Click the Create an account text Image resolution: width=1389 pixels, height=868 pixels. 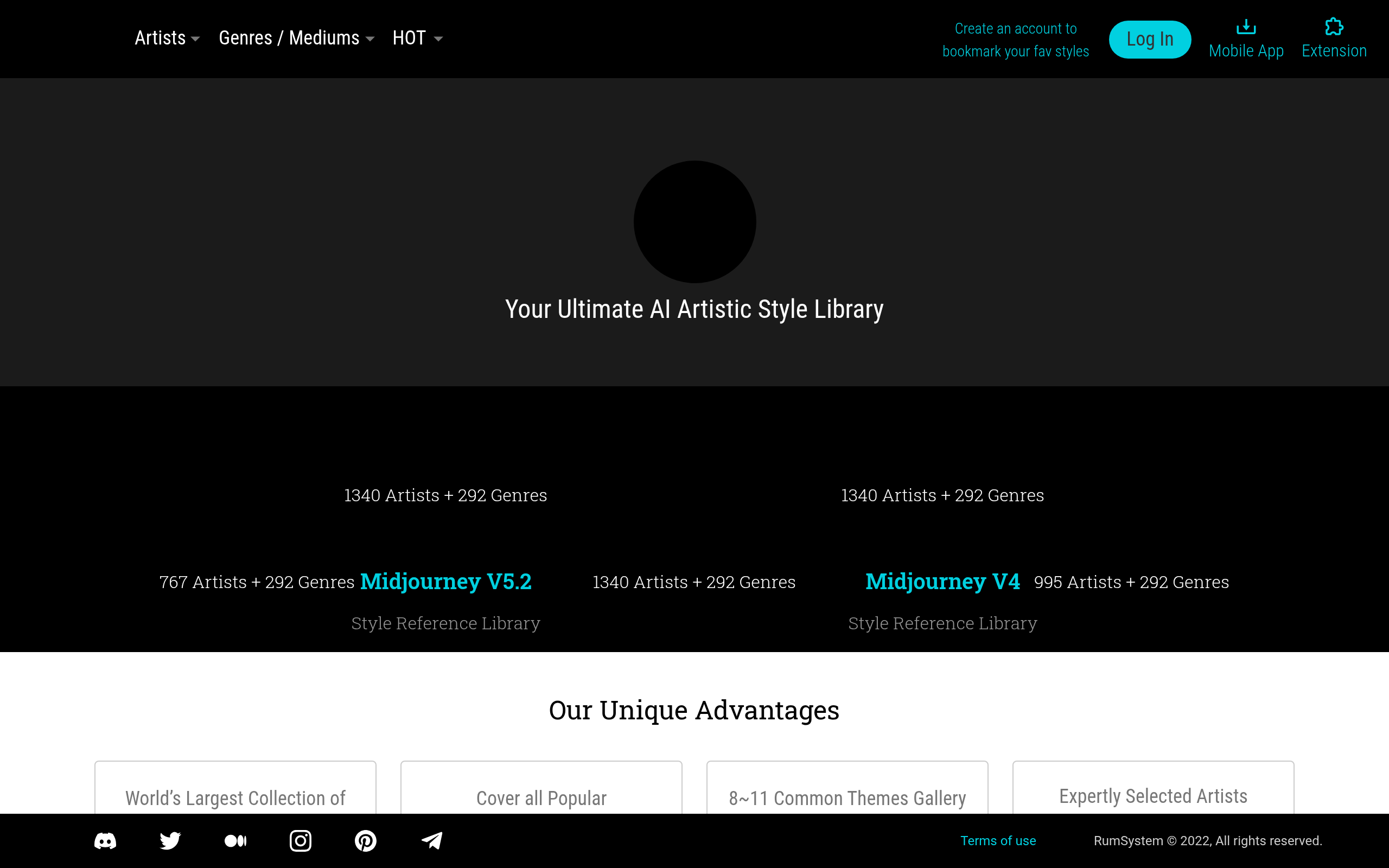pyautogui.click(x=1015, y=40)
